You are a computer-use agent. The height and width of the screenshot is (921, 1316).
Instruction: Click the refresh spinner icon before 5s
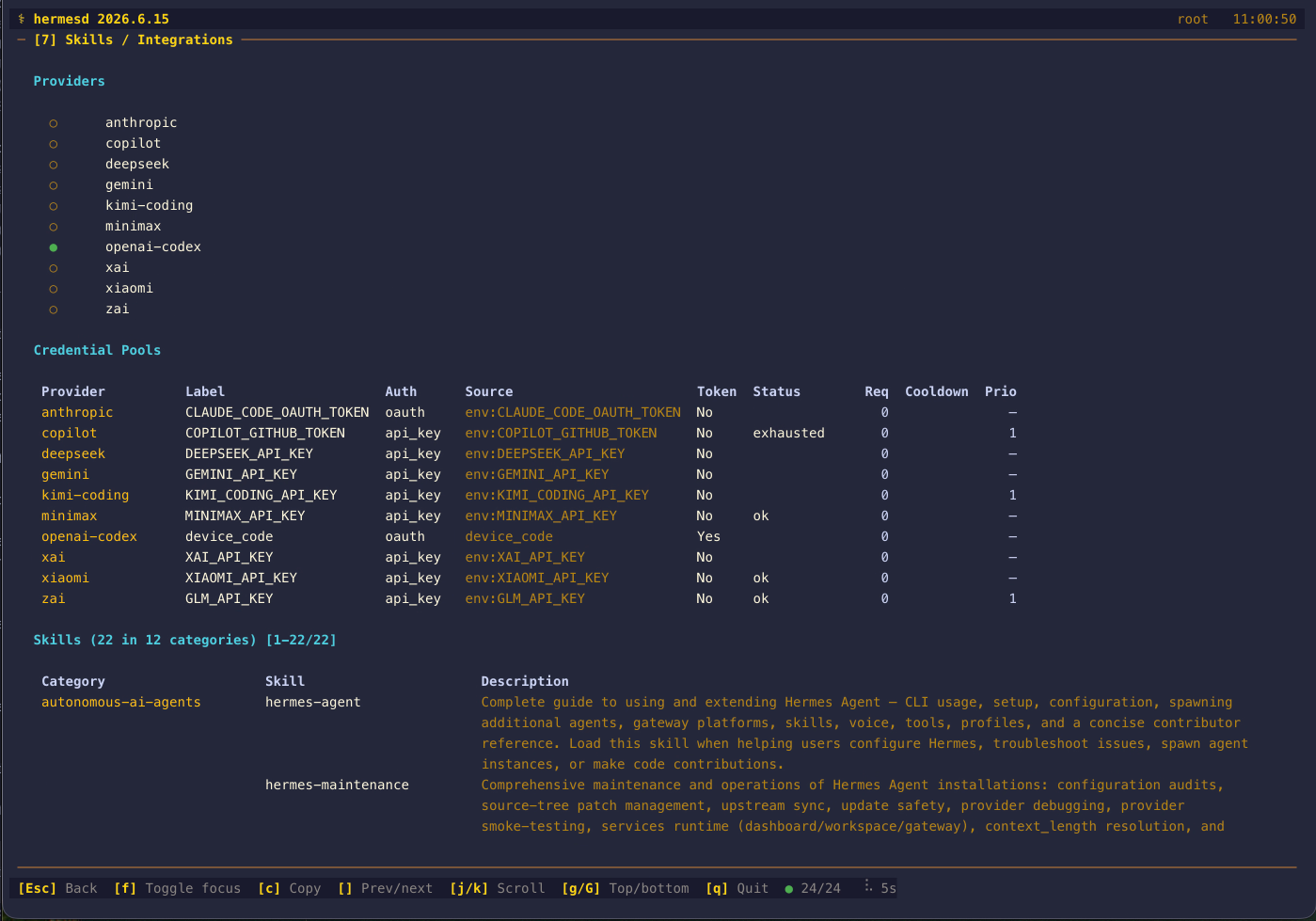click(x=868, y=886)
